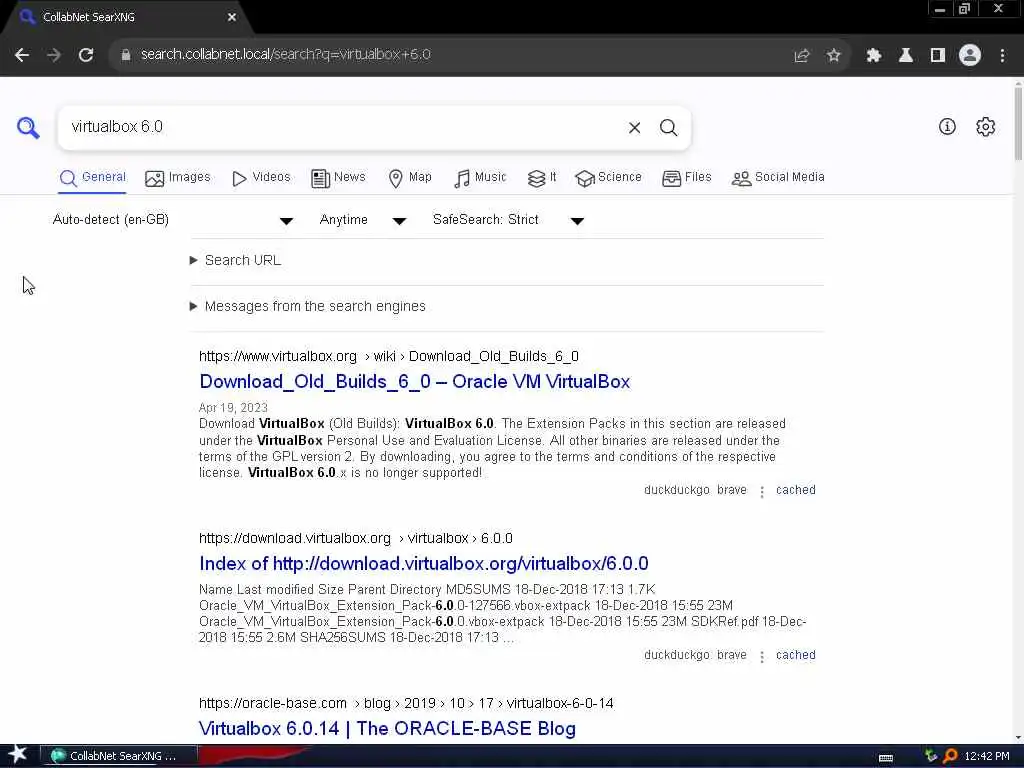Open preferences gear icon
Image resolution: width=1024 pixels, height=768 pixels.
tap(985, 127)
